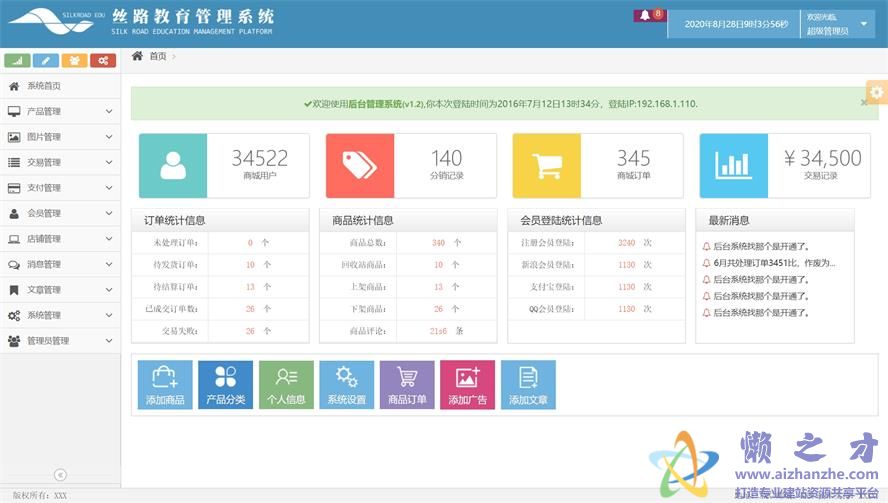Viewport: 888px width, 503px height.
Task: Click the orange users shortcut button
Action: pos(74,61)
